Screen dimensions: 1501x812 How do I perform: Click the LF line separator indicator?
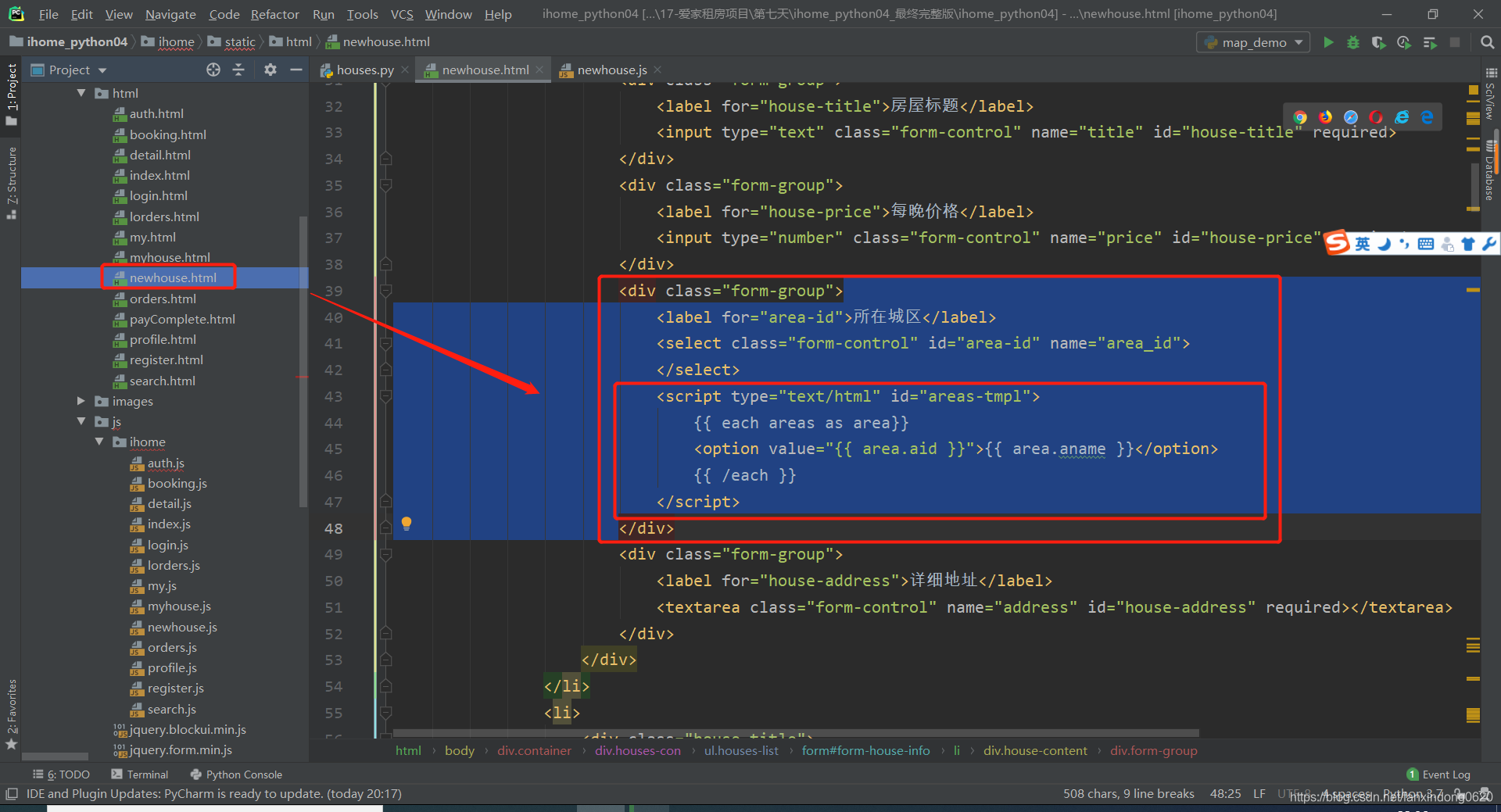1259,793
